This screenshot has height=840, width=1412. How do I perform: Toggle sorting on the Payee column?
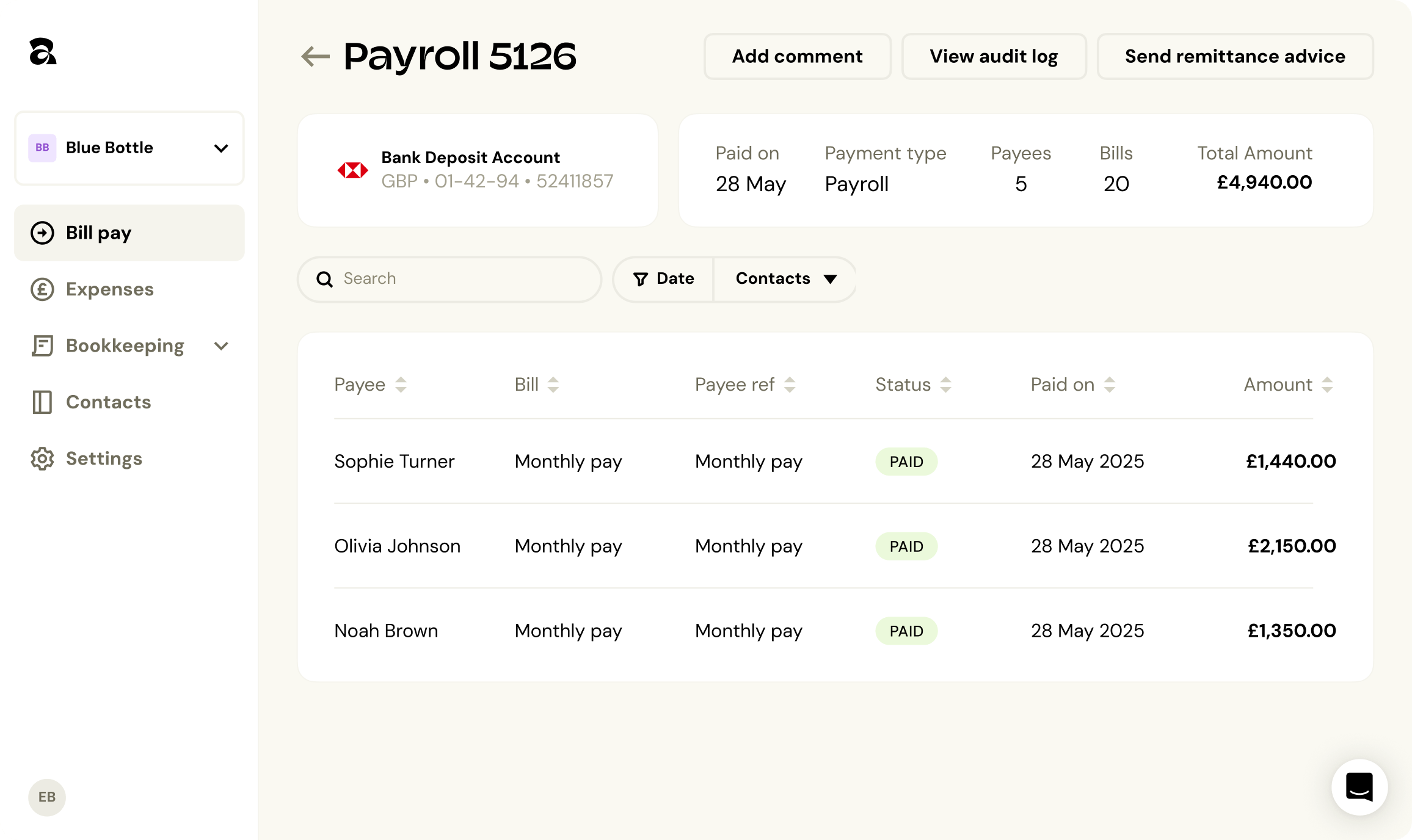click(x=401, y=385)
